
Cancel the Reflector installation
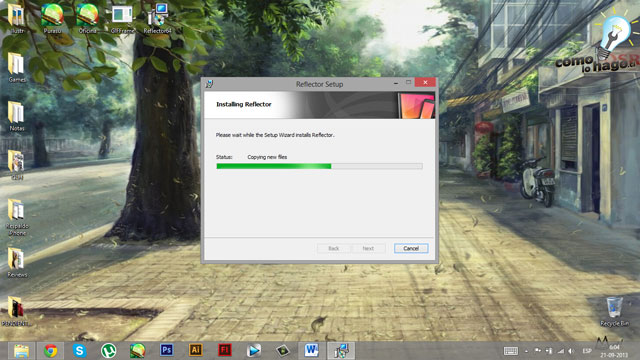(411, 248)
